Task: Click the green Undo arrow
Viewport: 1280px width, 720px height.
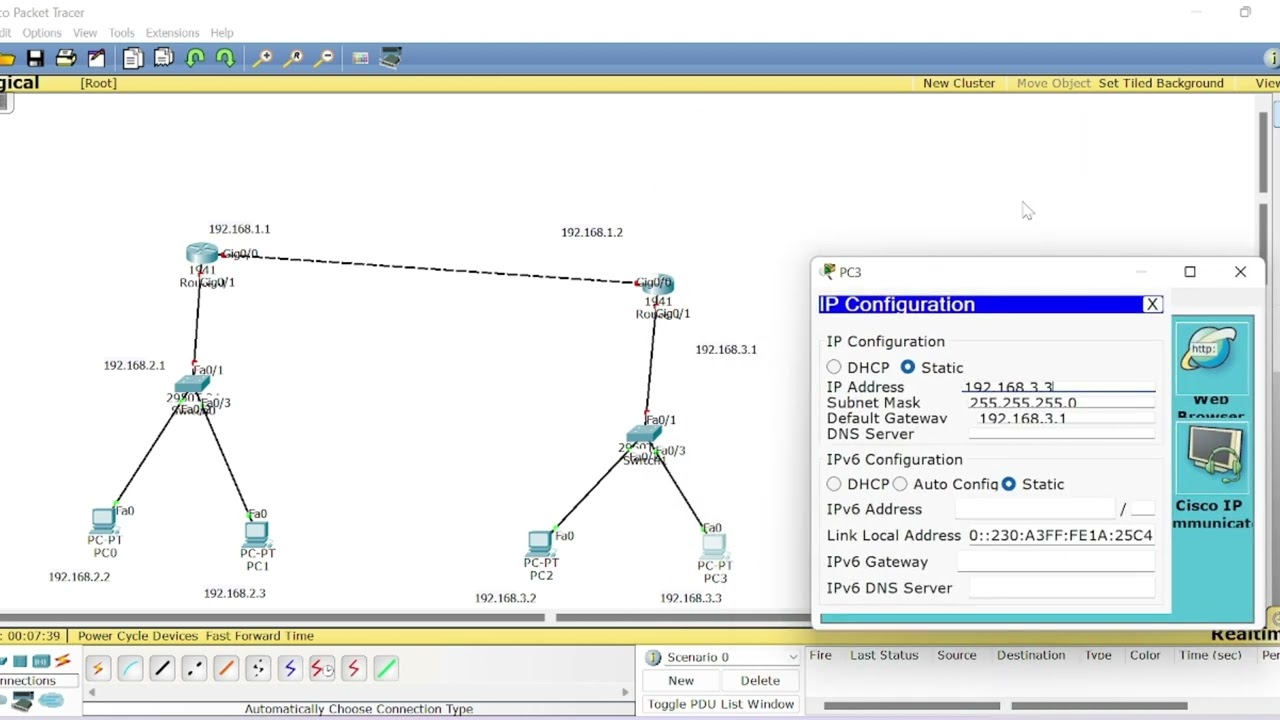Action: 195,59
